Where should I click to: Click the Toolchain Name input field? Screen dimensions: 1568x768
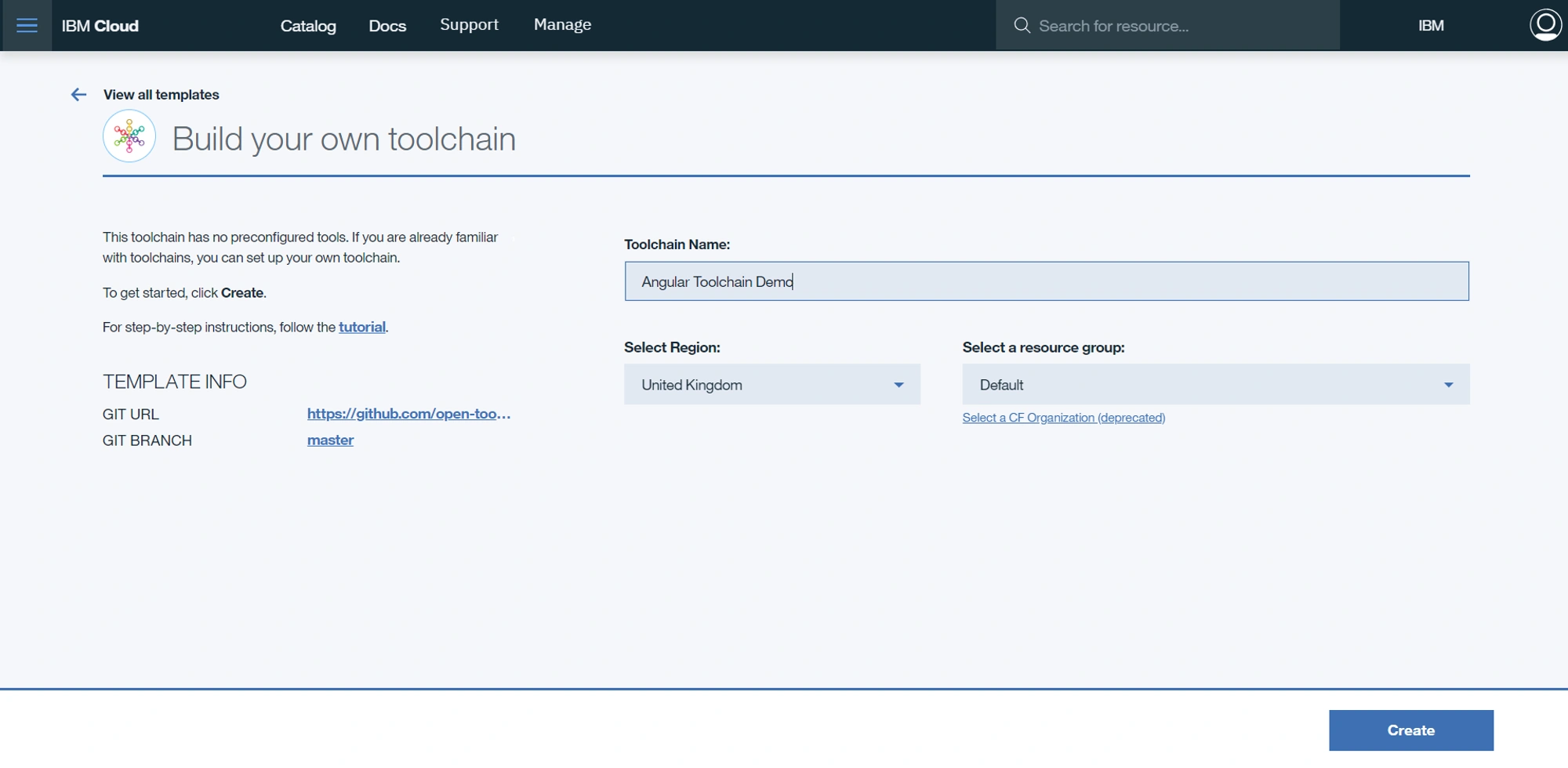click(x=1047, y=281)
